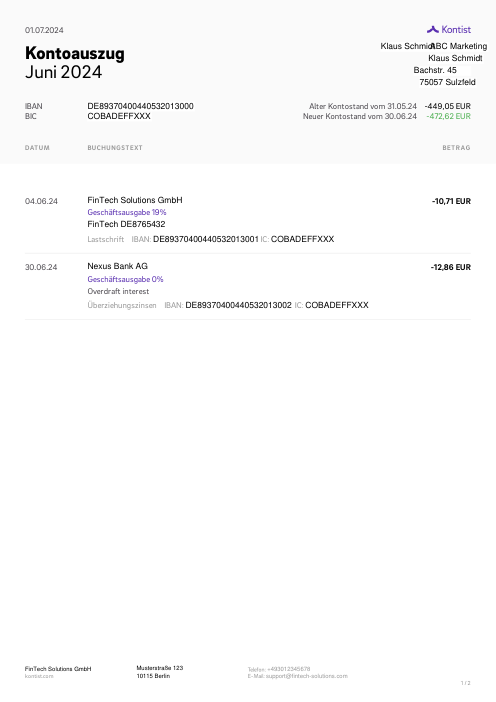The height and width of the screenshot is (702, 496).
Task: Open the kontist.com footer link
Action: (x=39, y=676)
